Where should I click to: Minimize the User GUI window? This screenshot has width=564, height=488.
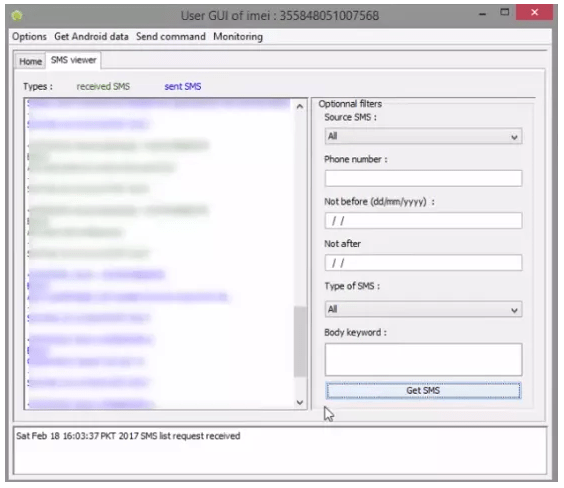click(x=483, y=14)
